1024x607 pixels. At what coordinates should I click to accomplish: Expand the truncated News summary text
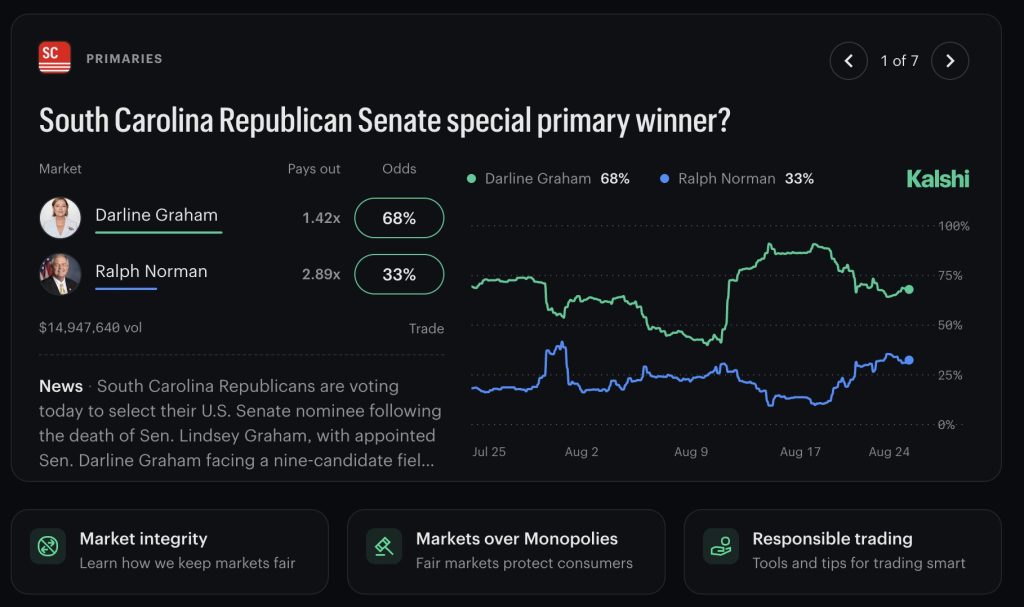(x=240, y=423)
